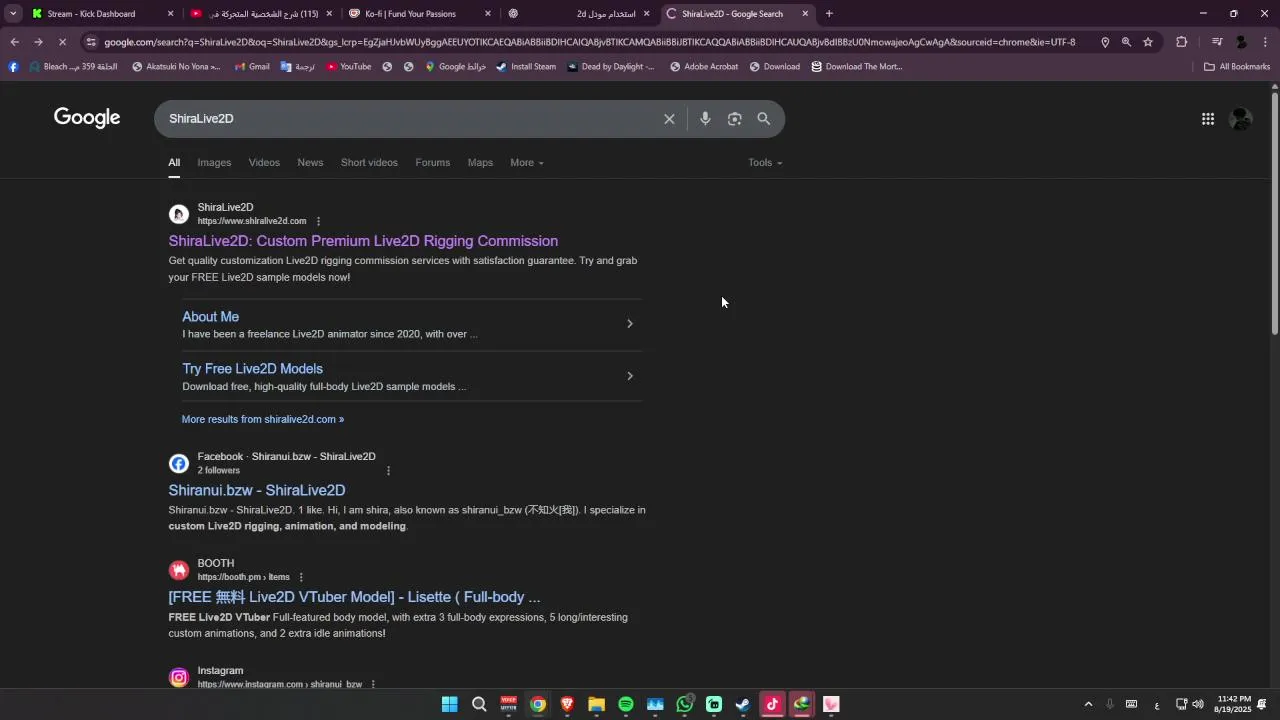Open more options for the BOOTH result
The width and height of the screenshot is (1280, 720).
pos(301,577)
